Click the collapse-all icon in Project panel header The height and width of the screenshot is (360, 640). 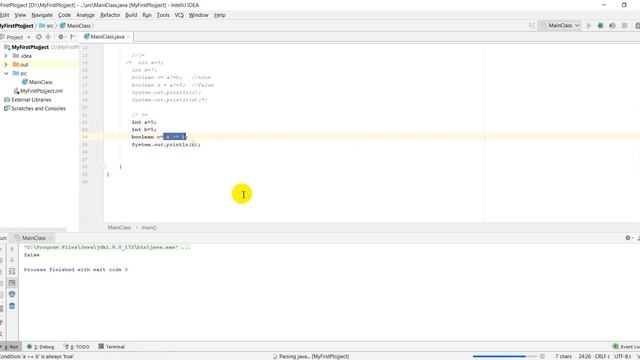pos(48,37)
